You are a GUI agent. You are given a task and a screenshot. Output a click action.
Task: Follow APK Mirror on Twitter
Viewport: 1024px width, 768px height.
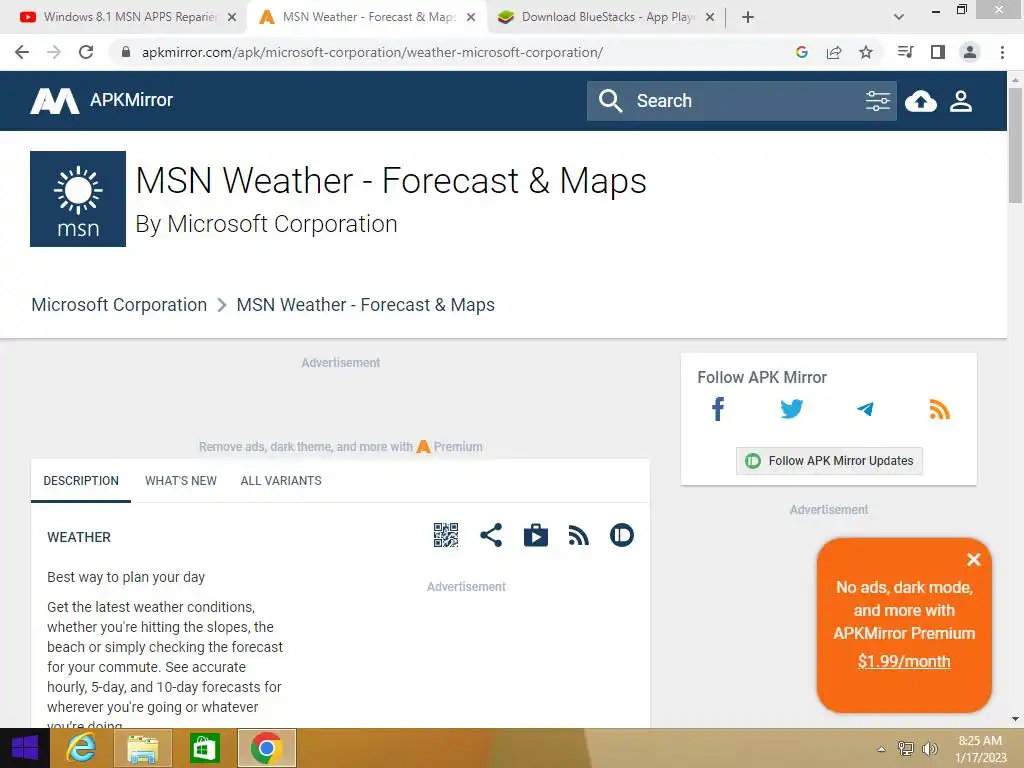point(792,409)
